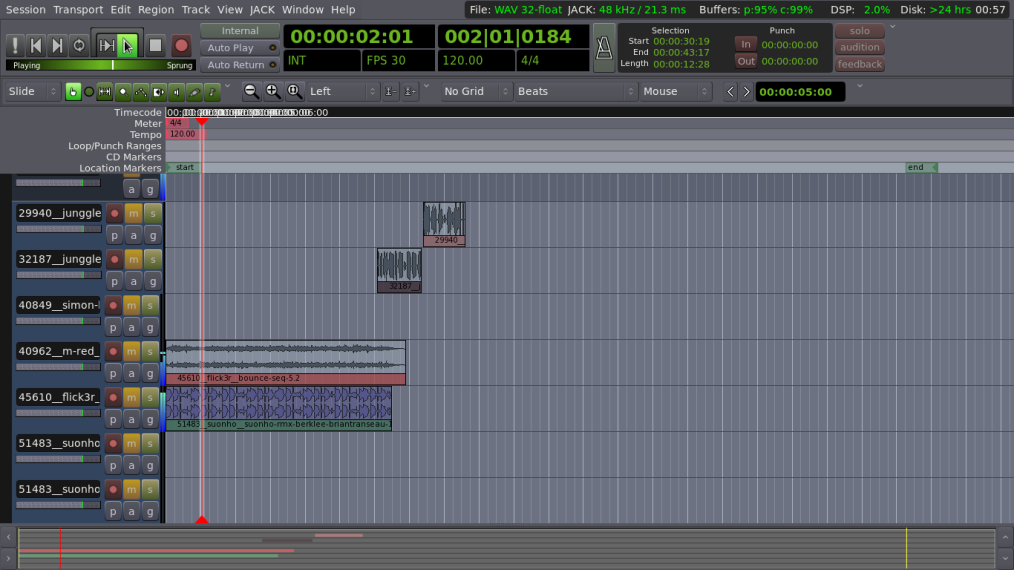Record-enable the 29940__junggle track
The height and width of the screenshot is (570, 1014).
click(114, 213)
